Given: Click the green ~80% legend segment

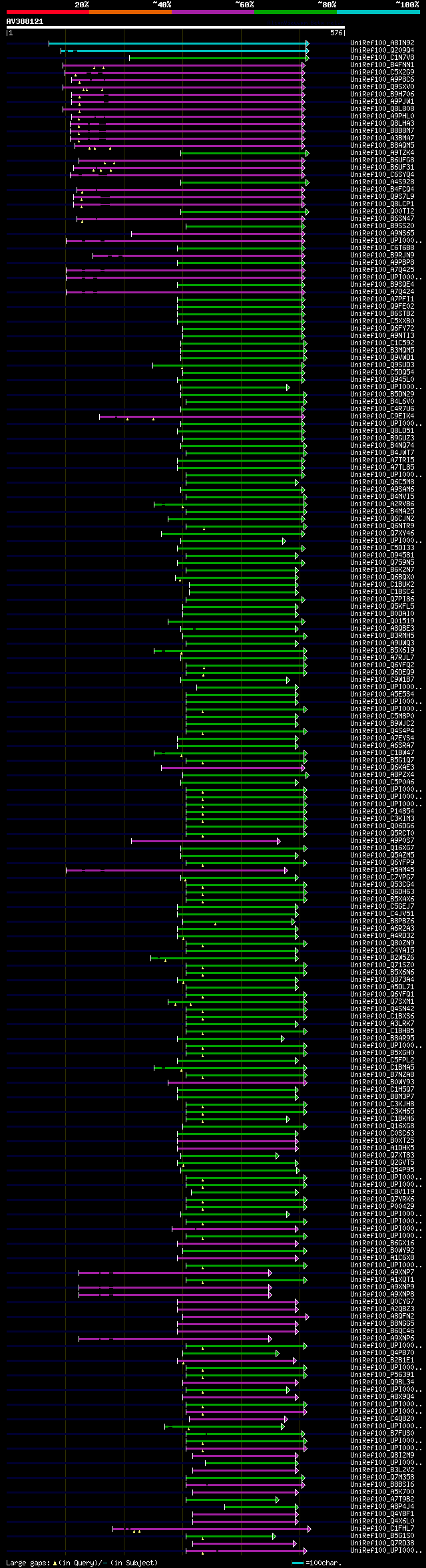Looking at the screenshot, I should pos(296,12).
